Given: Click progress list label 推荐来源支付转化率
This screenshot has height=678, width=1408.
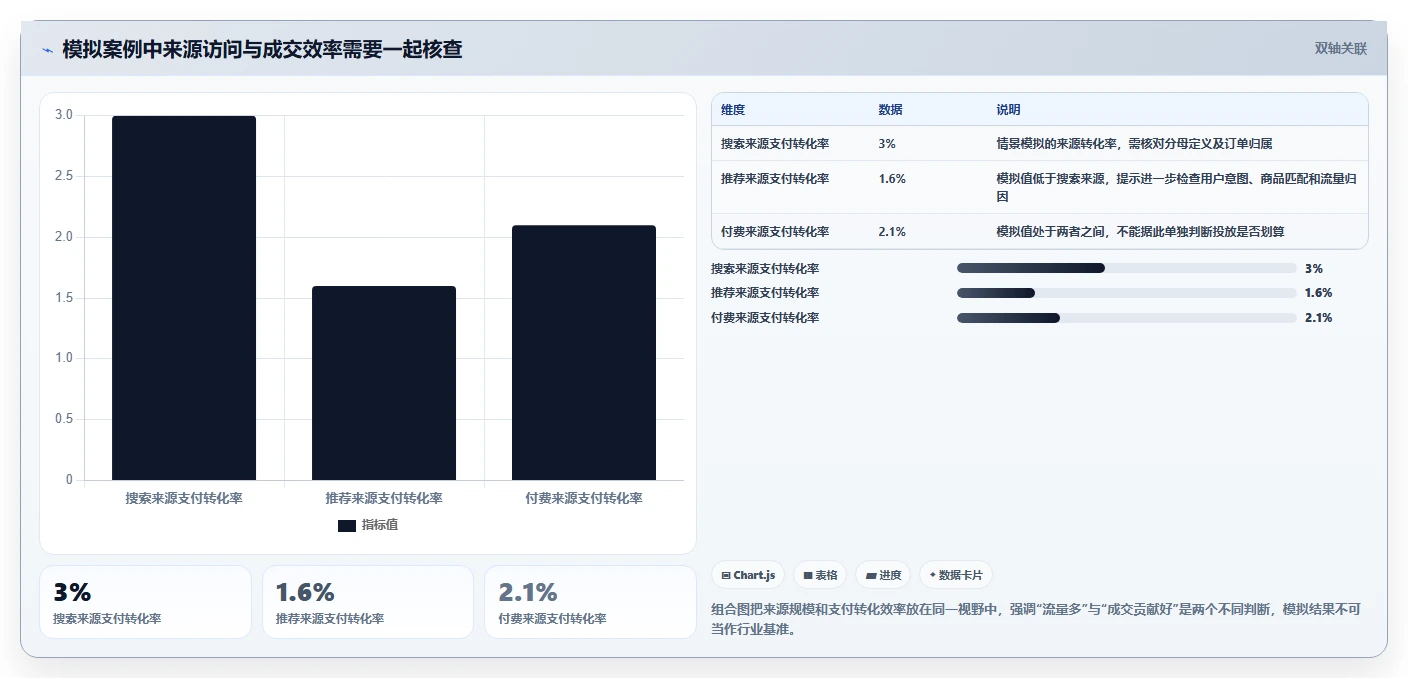Looking at the screenshot, I should pyautogui.click(x=765, y=293).
